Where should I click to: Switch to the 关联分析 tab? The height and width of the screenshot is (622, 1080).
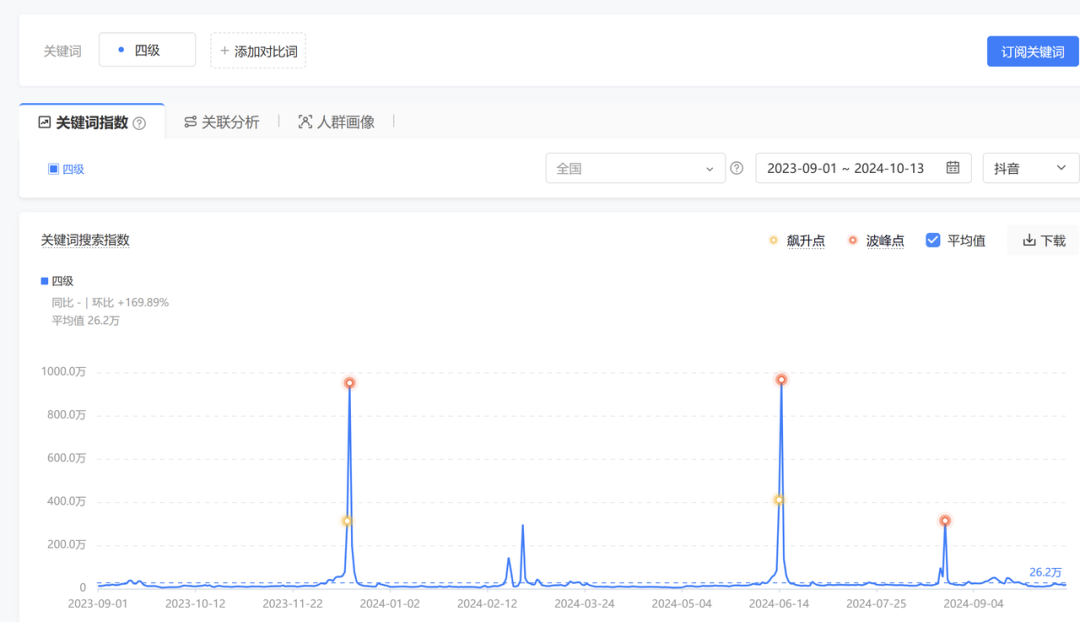(229, 121)
